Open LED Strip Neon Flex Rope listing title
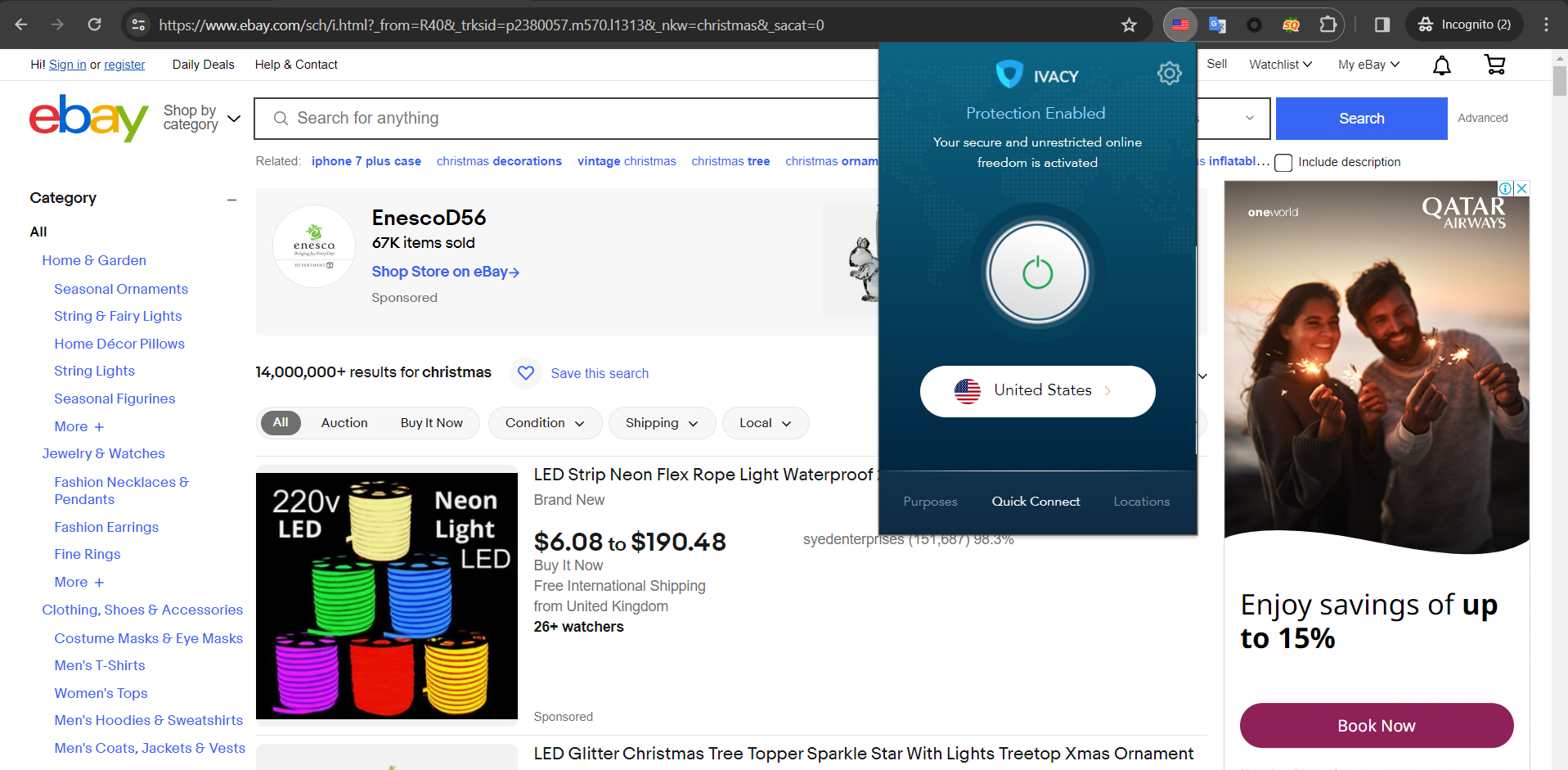The image size is (1568, 770). pos(704,475)
